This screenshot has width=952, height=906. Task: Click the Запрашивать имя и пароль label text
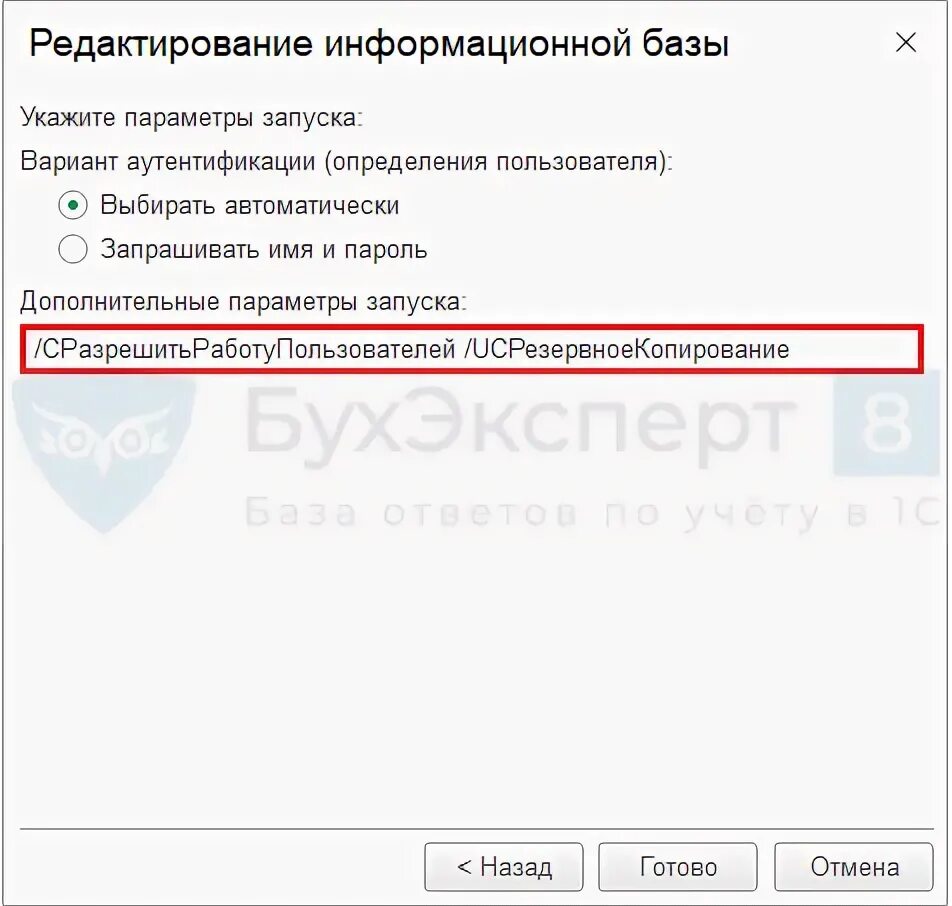(x=264, y=250)
